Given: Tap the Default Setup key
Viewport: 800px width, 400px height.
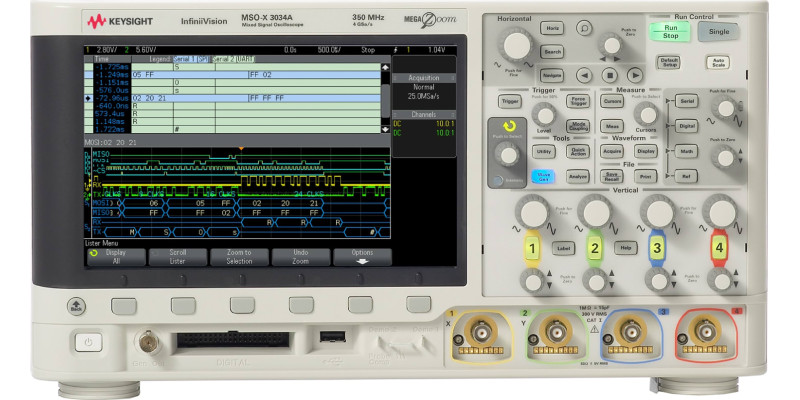Looking at the screenshot, I should (x=668, y=63).
